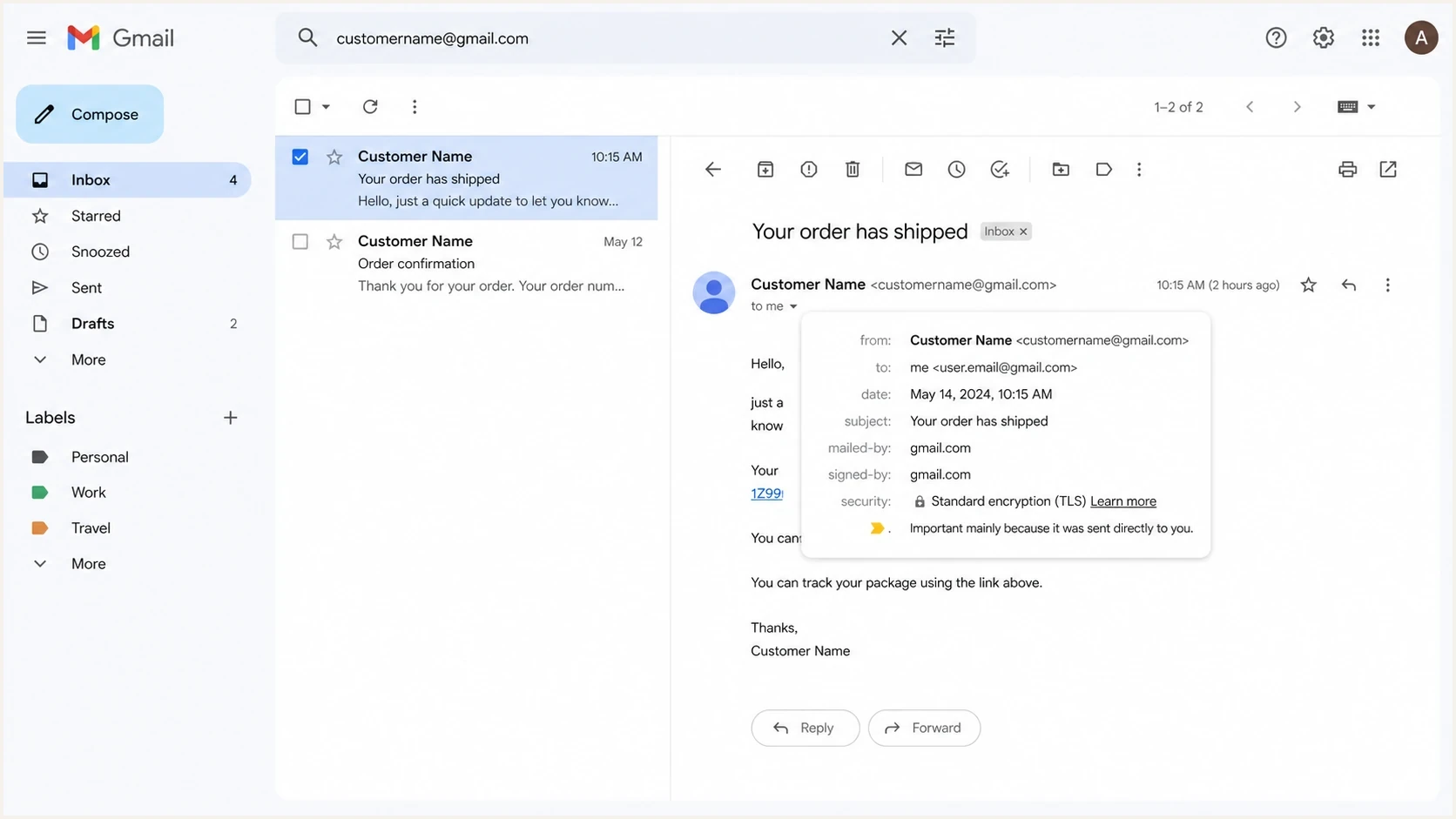The height and width of the screenshot is (819, 1456).
Task: Click the Reply button
Action: tap(805, 728)
